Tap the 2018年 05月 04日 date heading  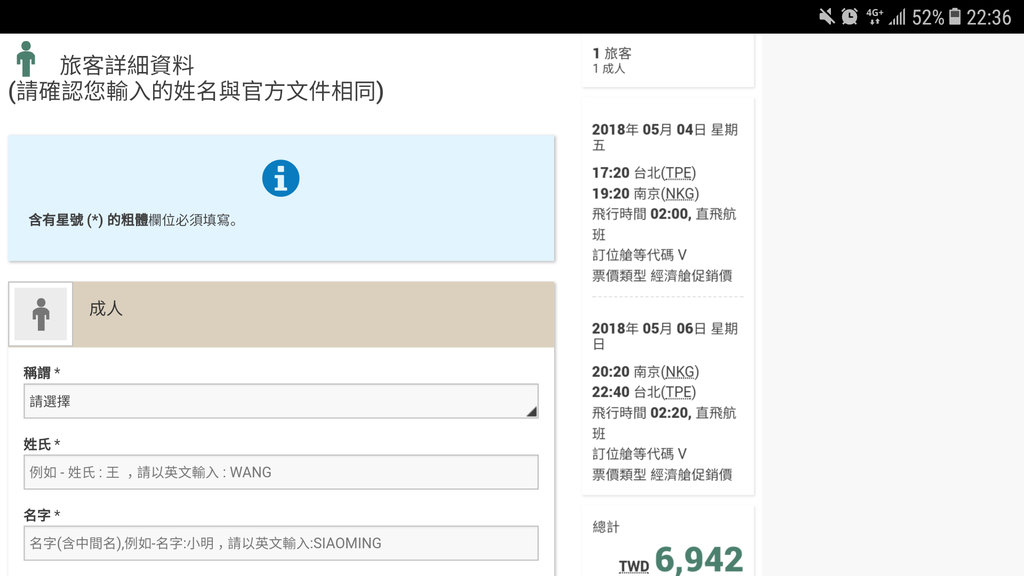[665, 137]
